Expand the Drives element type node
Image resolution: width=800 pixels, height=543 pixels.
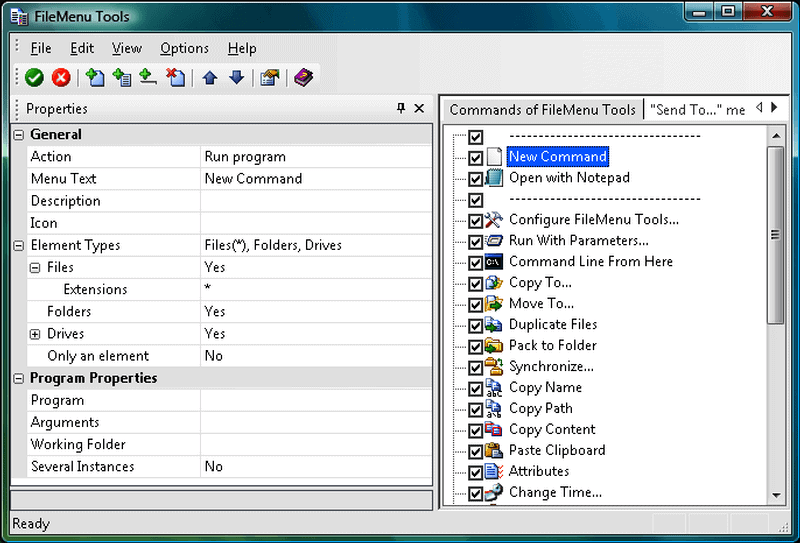point(36,334)
